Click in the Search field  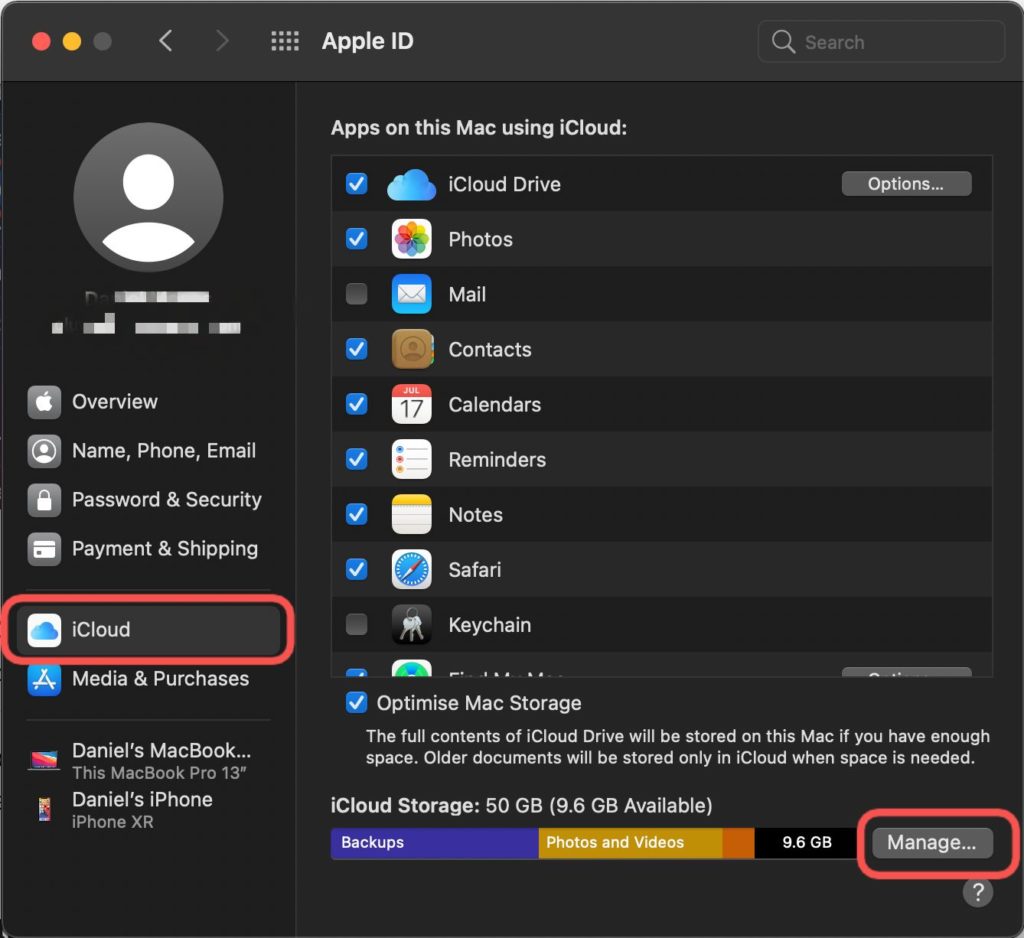(881, 42)
